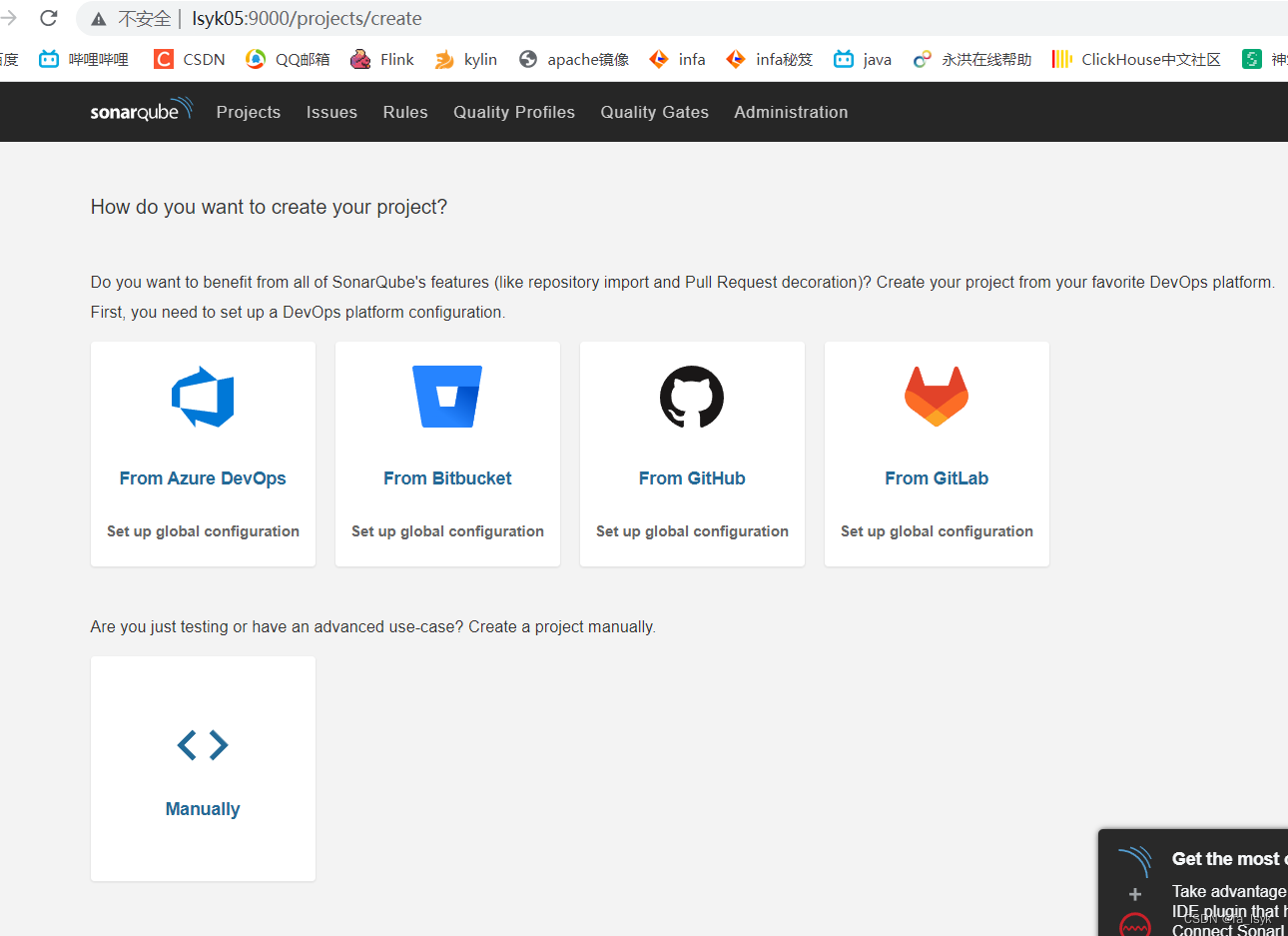Image resolution: width=1288 pixels, height=936 pixels.
Task: Click 'How do you want to create your project?' heading
Action: coord(269,207)
